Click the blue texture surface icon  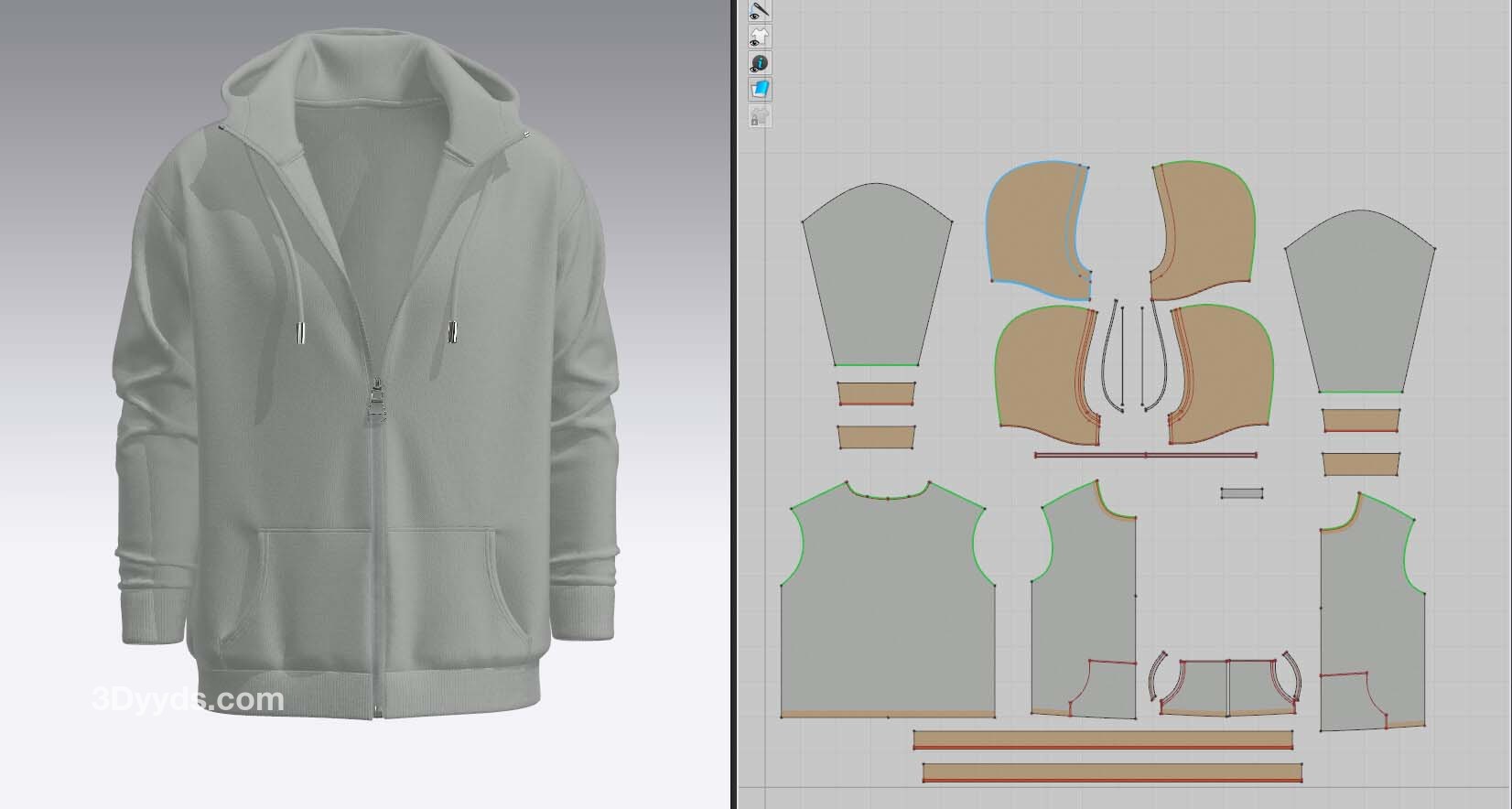point(760,90)
